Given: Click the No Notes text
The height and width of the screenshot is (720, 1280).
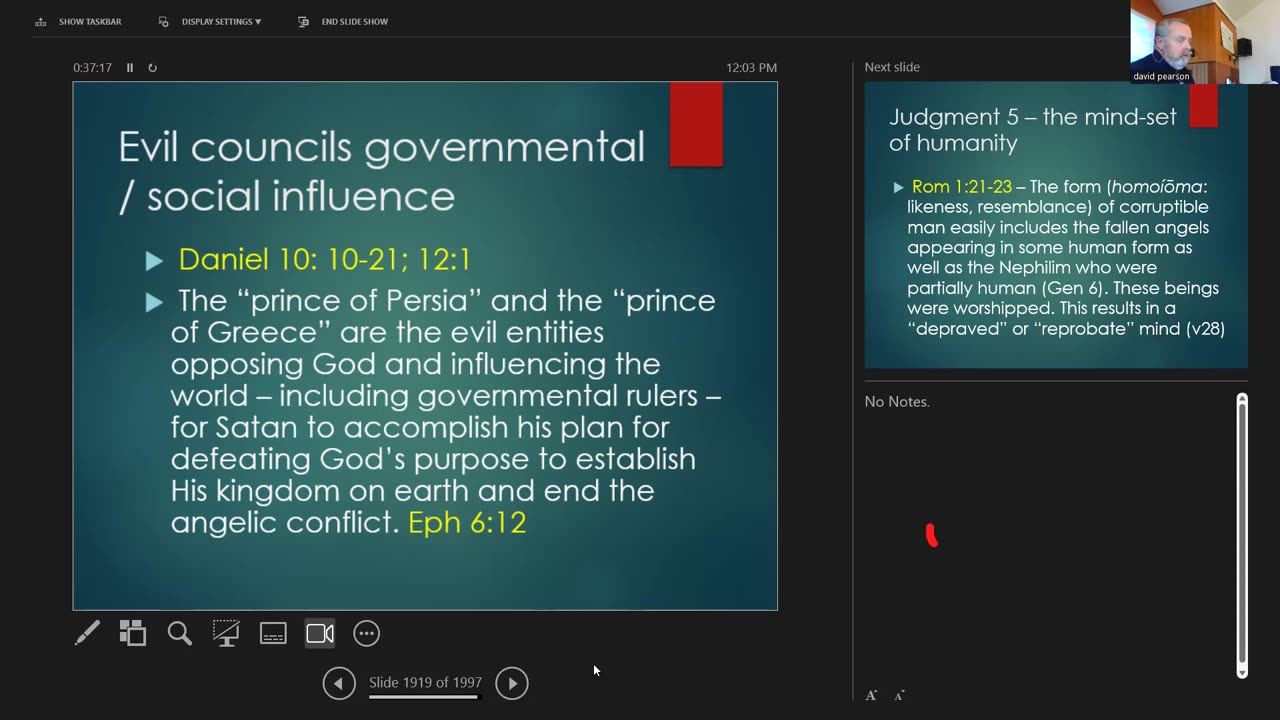Looking at the screenshot, I should coord(897,401).
